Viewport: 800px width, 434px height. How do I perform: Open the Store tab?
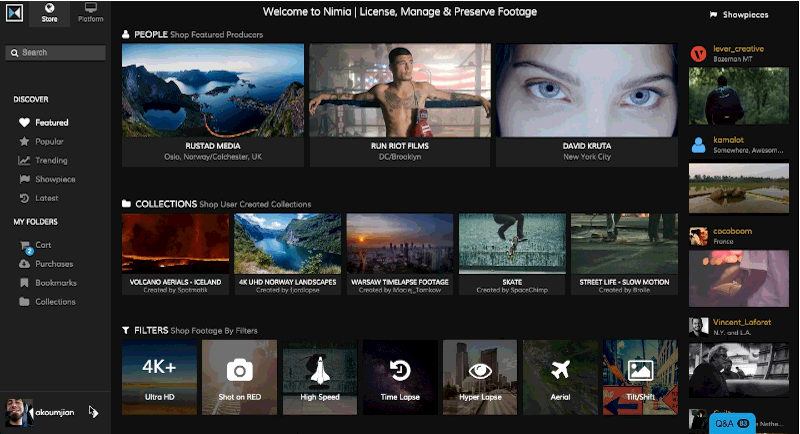[x=49, y=13]
